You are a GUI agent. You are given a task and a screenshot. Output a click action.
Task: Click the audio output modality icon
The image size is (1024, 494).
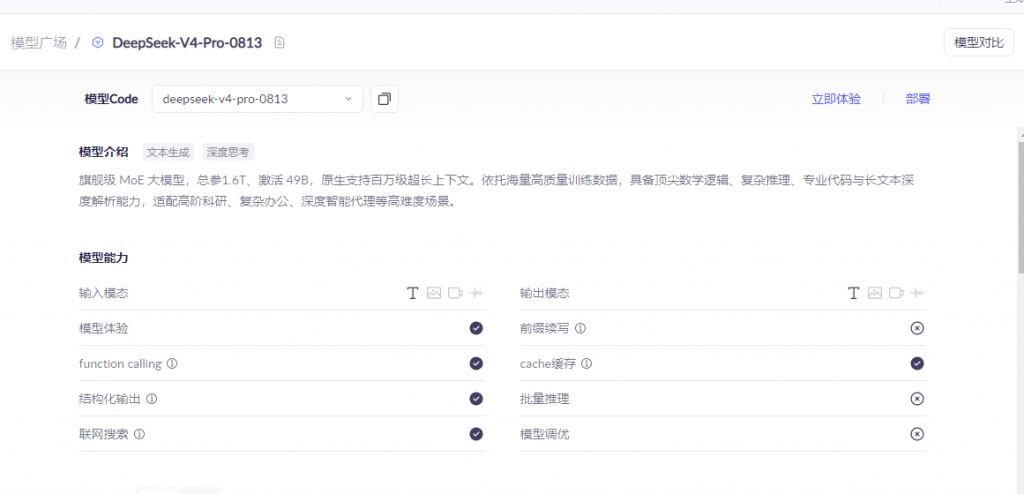(x=918, y=293)
